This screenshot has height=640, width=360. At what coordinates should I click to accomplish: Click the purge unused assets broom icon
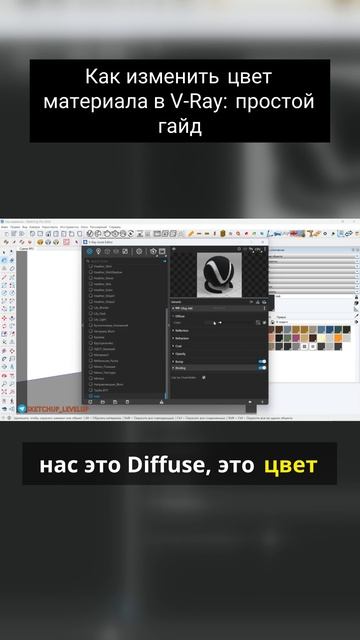tap(162, 402)
